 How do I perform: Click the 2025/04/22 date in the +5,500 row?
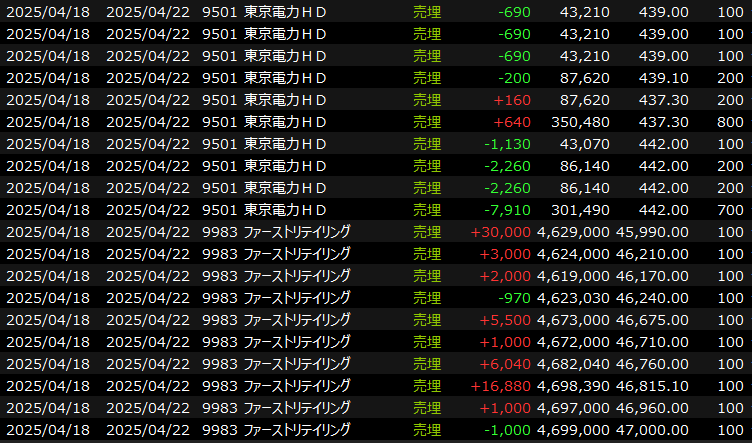click(147, 320)
